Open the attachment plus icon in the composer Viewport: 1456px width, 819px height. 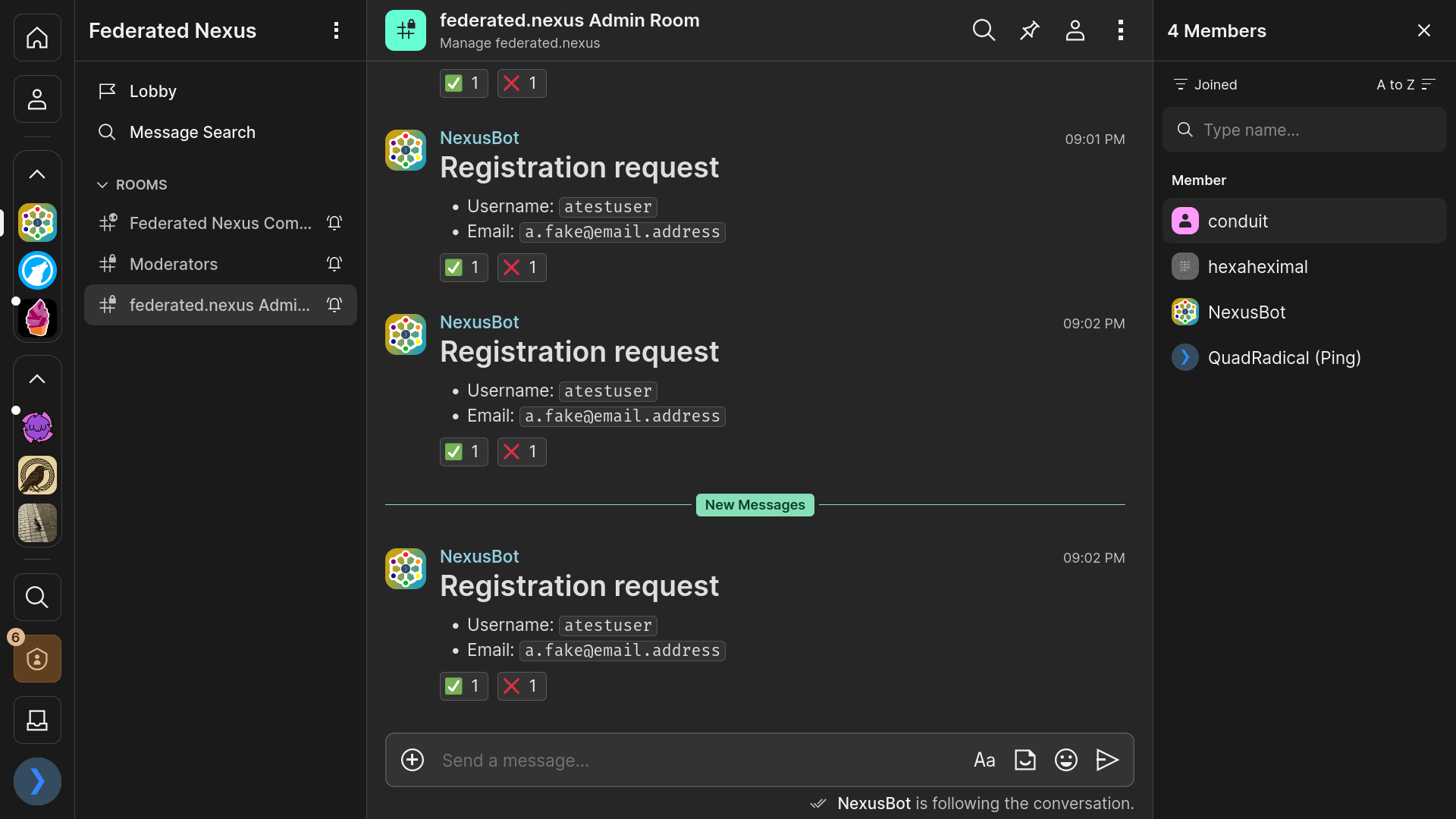[412, 760]
